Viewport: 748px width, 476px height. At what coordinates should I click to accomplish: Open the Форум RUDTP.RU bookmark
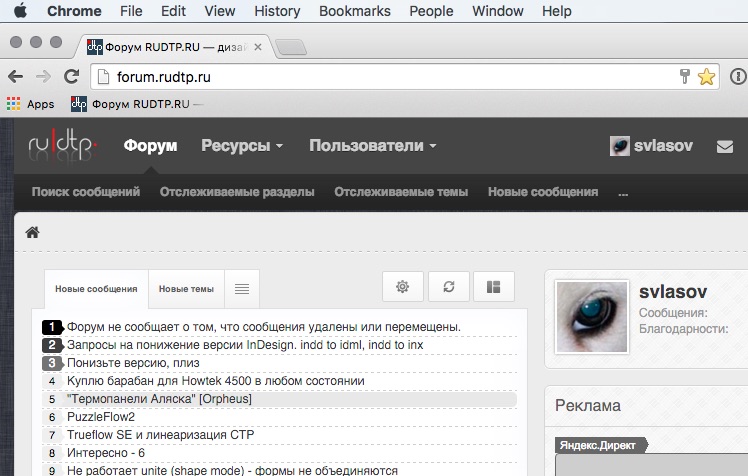click(136, 104)
